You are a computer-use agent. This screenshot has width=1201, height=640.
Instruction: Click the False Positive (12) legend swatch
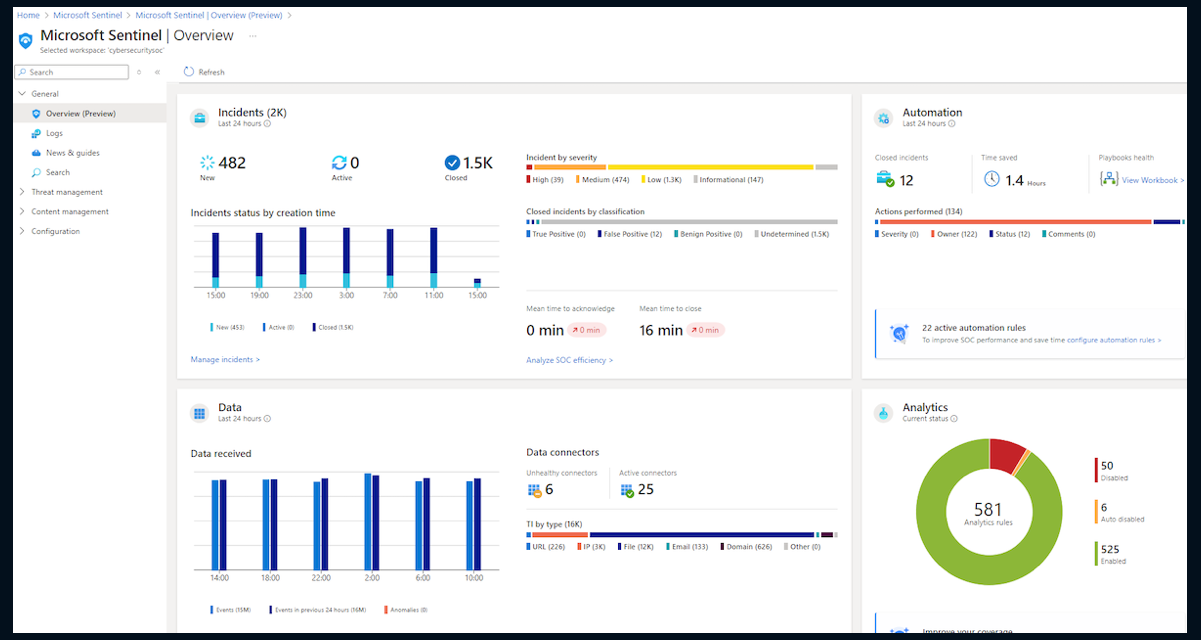coord(599,234)
